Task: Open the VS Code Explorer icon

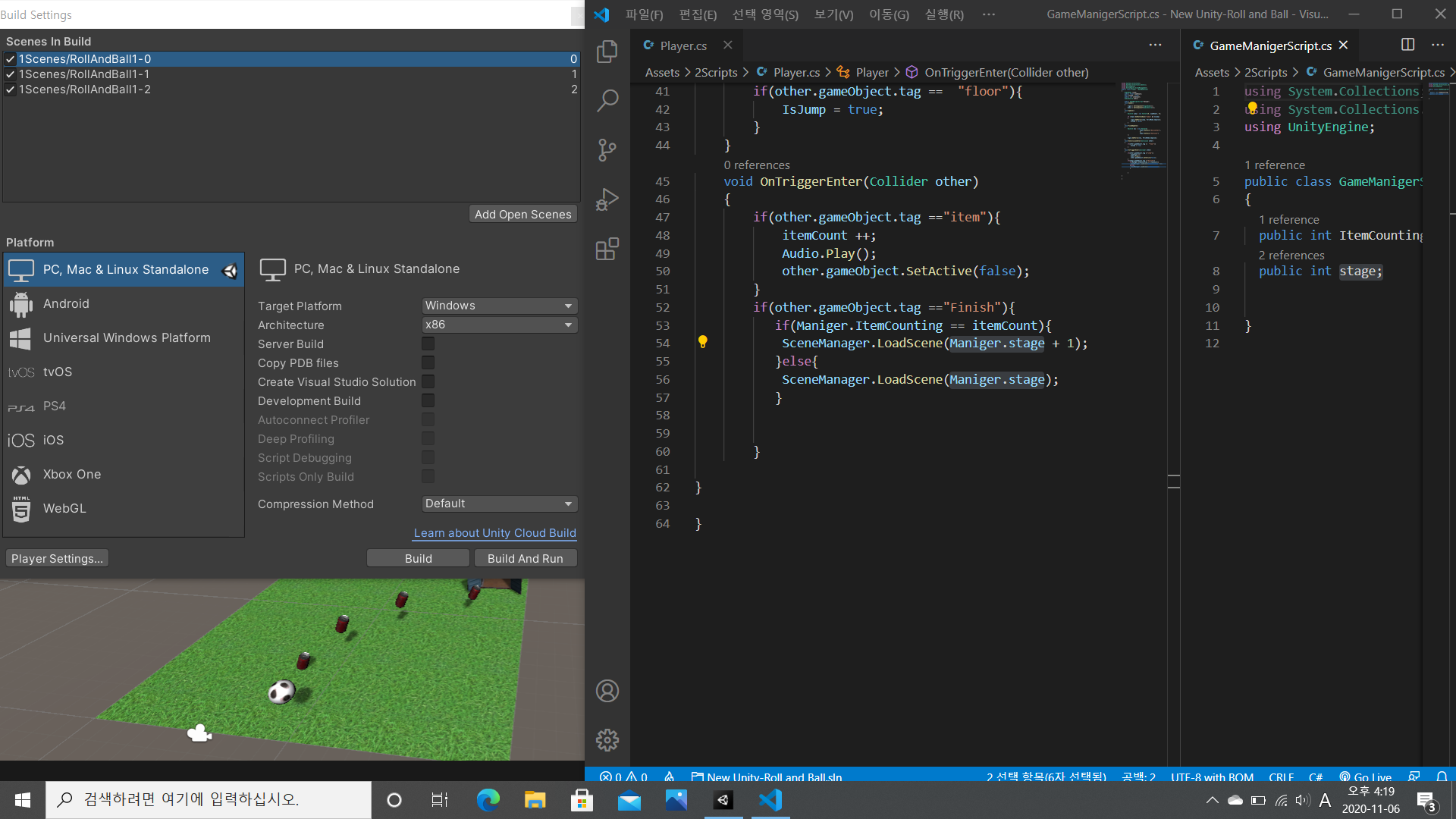Action: (x=607, y=51)
